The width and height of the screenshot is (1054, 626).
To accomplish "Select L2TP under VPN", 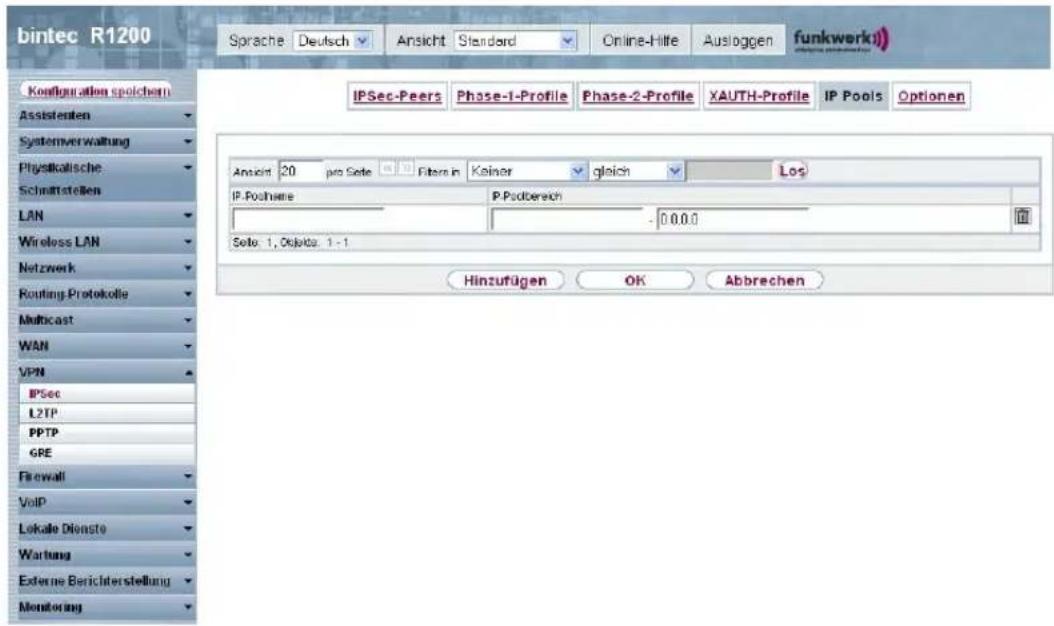I will point(108,413).
